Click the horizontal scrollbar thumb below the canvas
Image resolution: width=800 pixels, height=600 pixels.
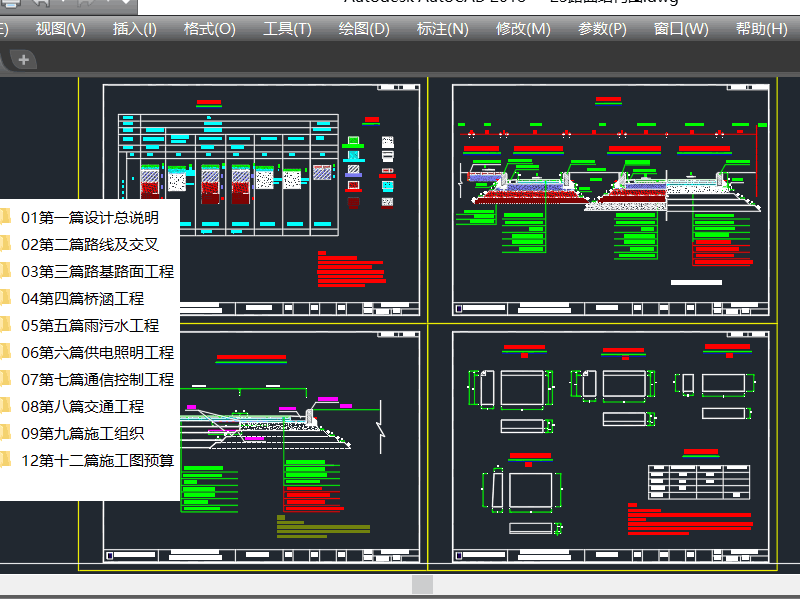(x=422, y=585)
